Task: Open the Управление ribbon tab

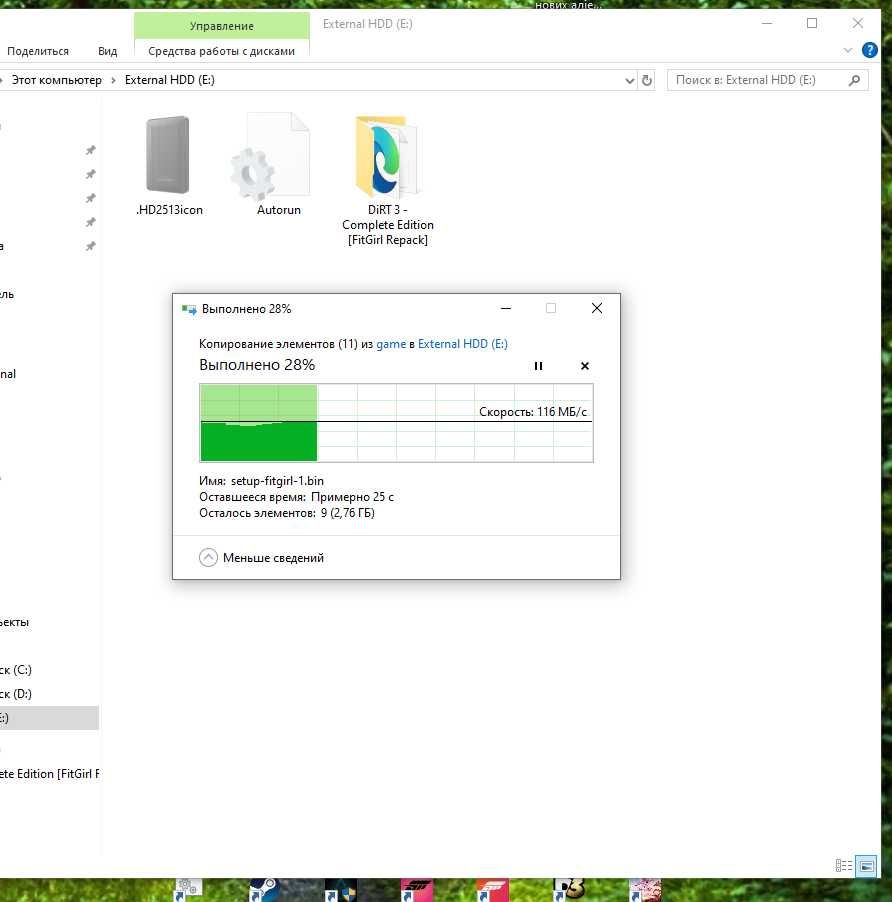Action: pyautogui.click(x=221, y=26)
